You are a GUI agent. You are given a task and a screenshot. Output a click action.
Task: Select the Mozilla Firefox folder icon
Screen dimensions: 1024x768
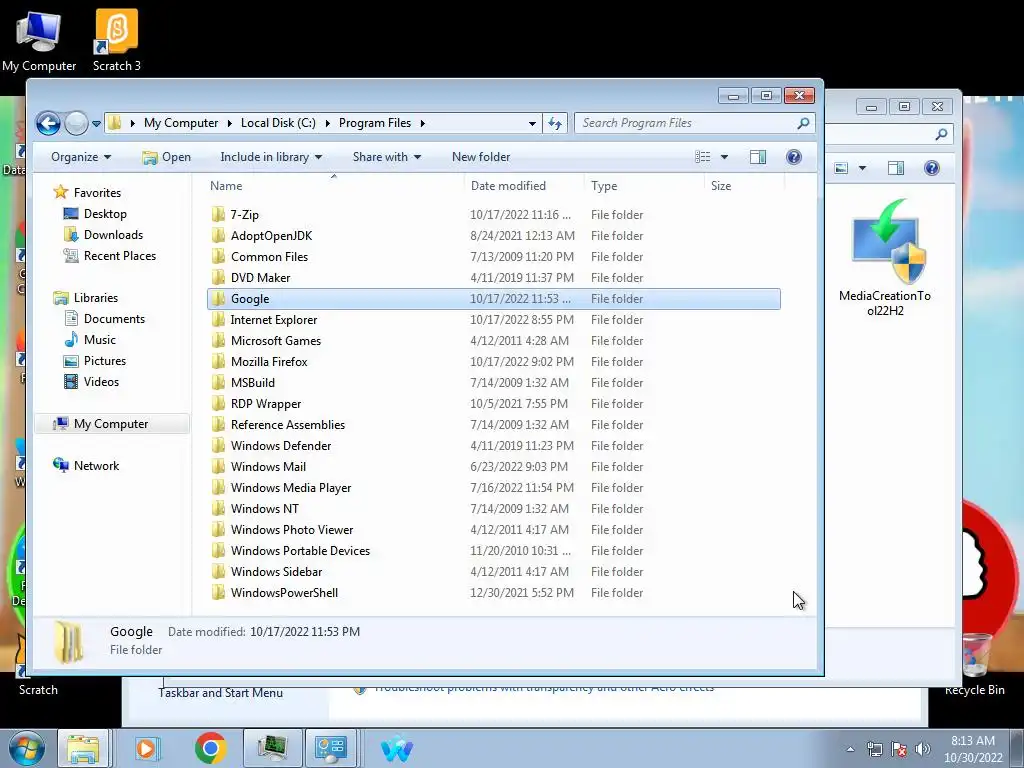click(218, 361)
